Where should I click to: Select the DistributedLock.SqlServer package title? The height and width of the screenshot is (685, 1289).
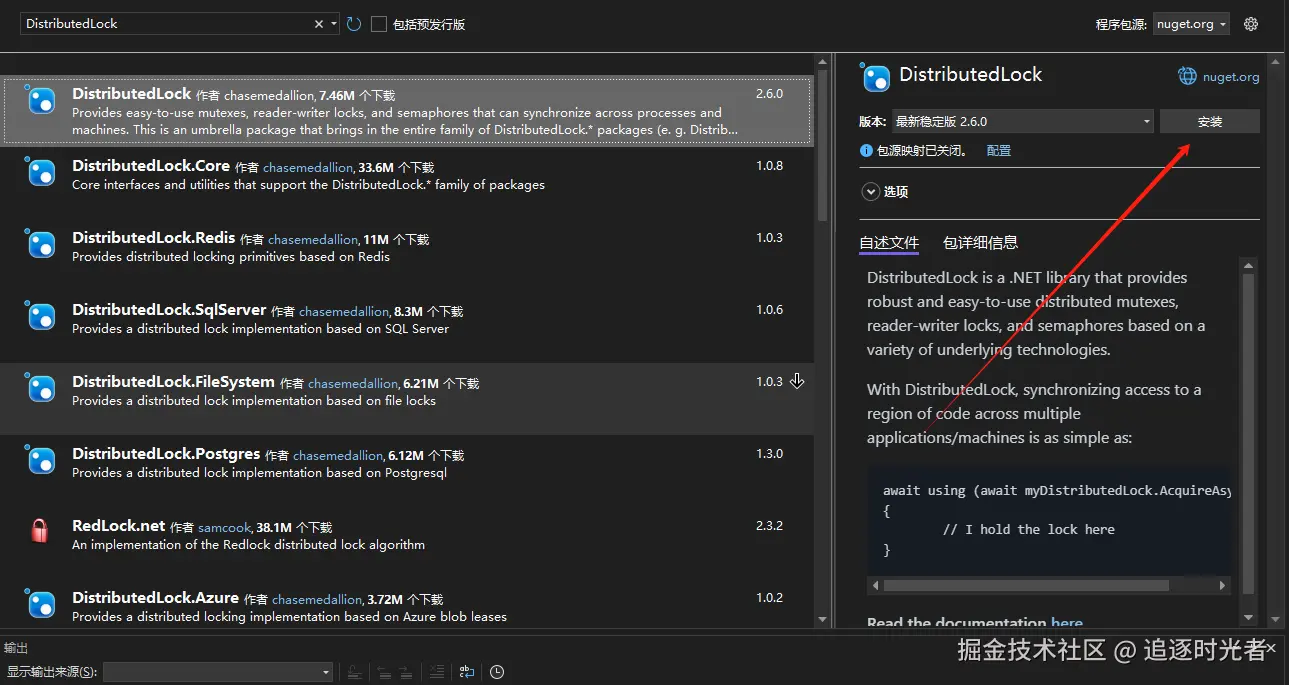(169, 309)
